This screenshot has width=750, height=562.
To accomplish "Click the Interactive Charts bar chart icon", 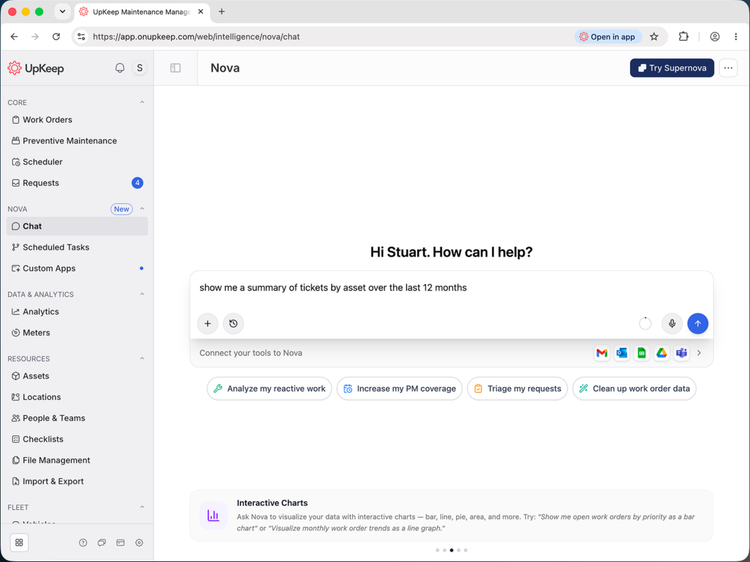I will coord(213,515).
